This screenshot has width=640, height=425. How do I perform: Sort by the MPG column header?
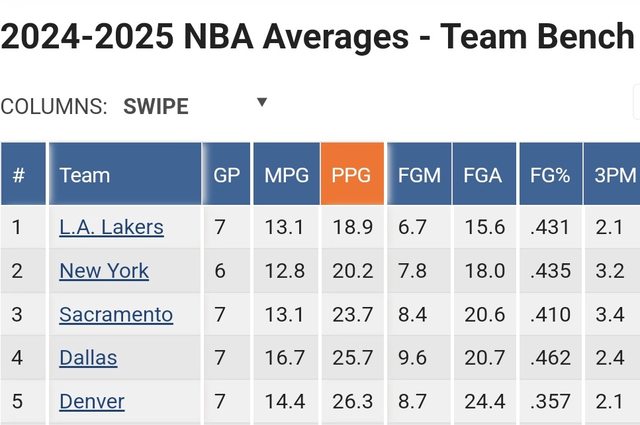[286, 175]
